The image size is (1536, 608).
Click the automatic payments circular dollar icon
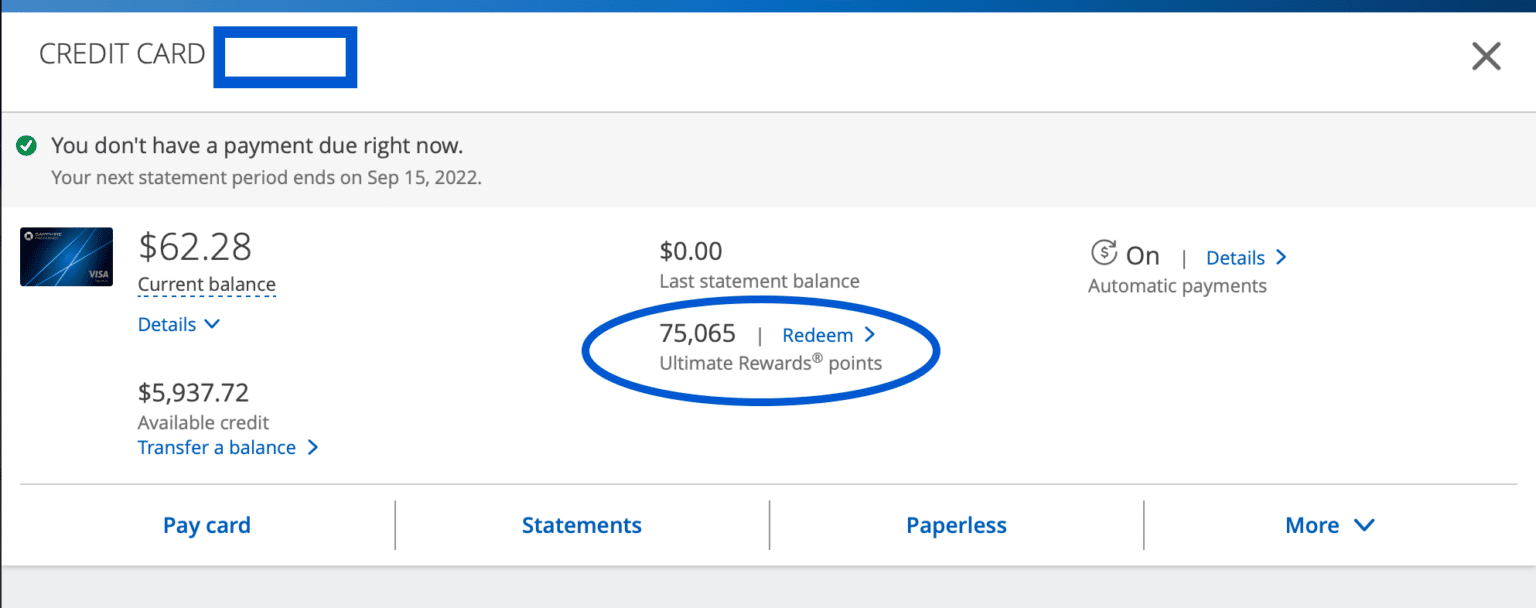click(1103, 255)
